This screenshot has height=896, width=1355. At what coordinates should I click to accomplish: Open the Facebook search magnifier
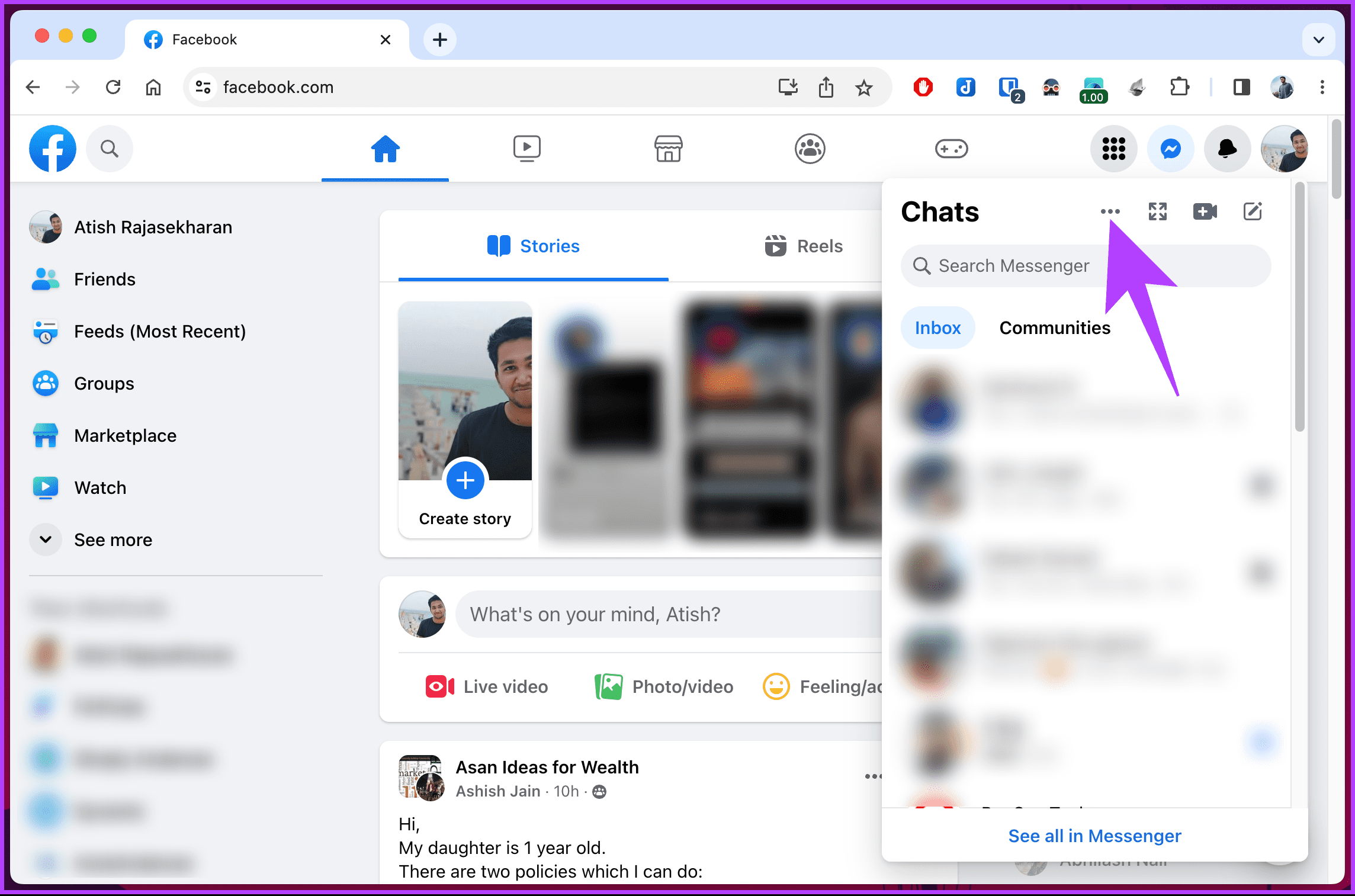tap(110, 149)
